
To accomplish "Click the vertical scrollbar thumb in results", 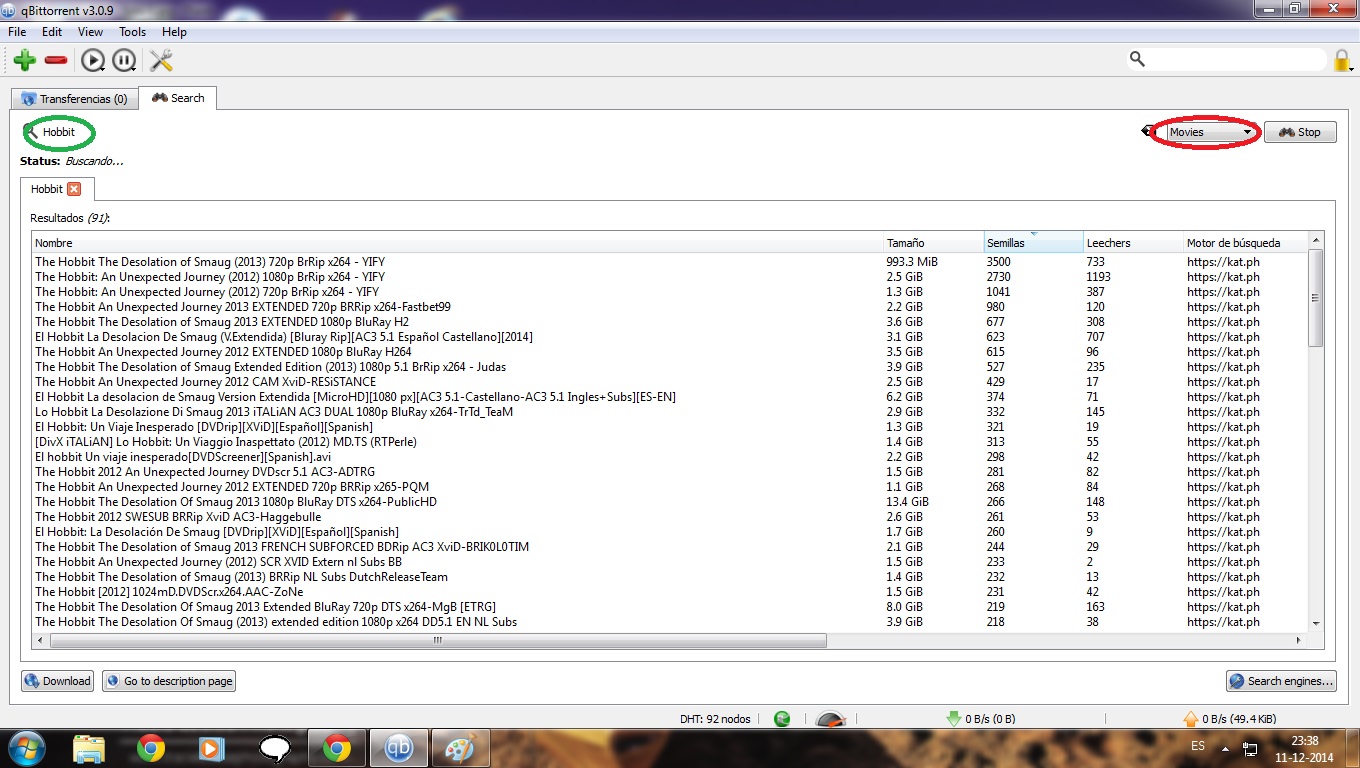I will [x=1316, y=298].
